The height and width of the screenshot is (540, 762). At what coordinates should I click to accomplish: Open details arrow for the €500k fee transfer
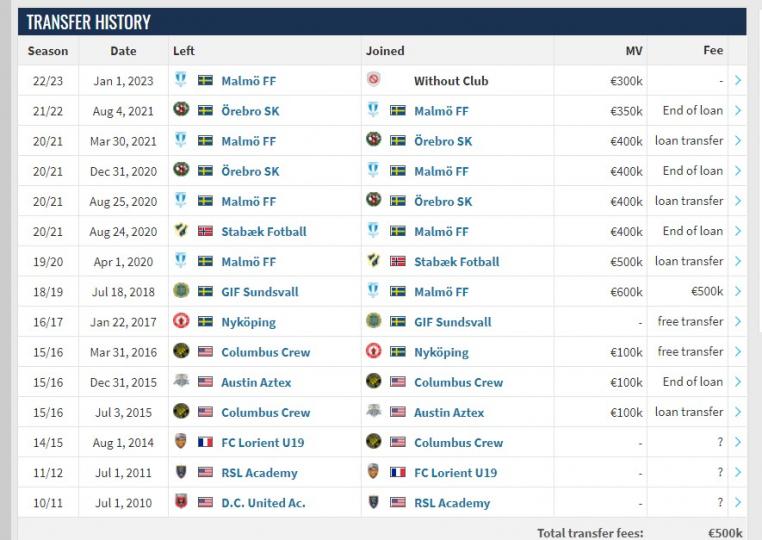coord(737,291)
